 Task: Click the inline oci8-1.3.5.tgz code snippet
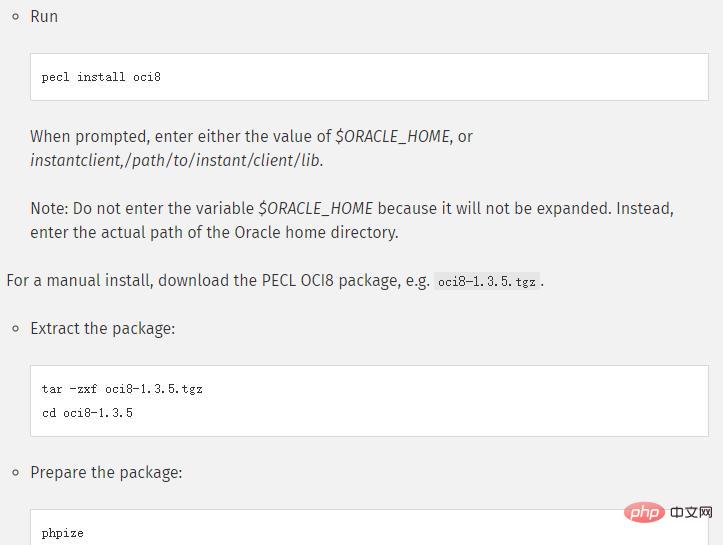[487, 281]
